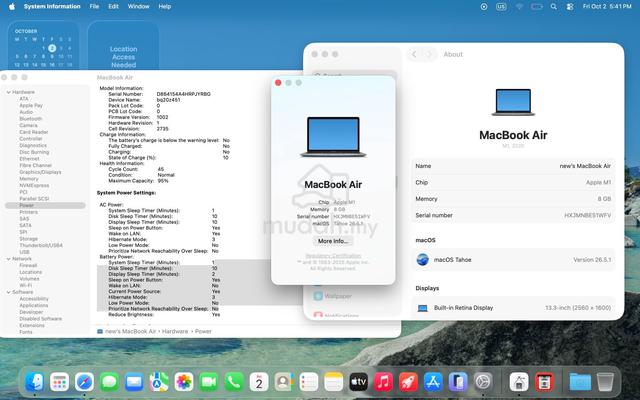
Task: Open Notes app in the Dock
Action: [333, 382]
